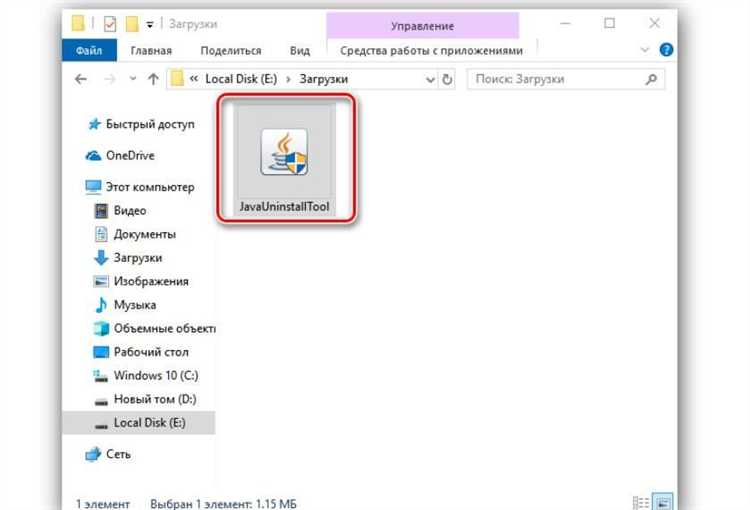Open the Файл menu tab
Image resolution: width=750 pixels, height=510 pixels.
[x=89, y=50]
